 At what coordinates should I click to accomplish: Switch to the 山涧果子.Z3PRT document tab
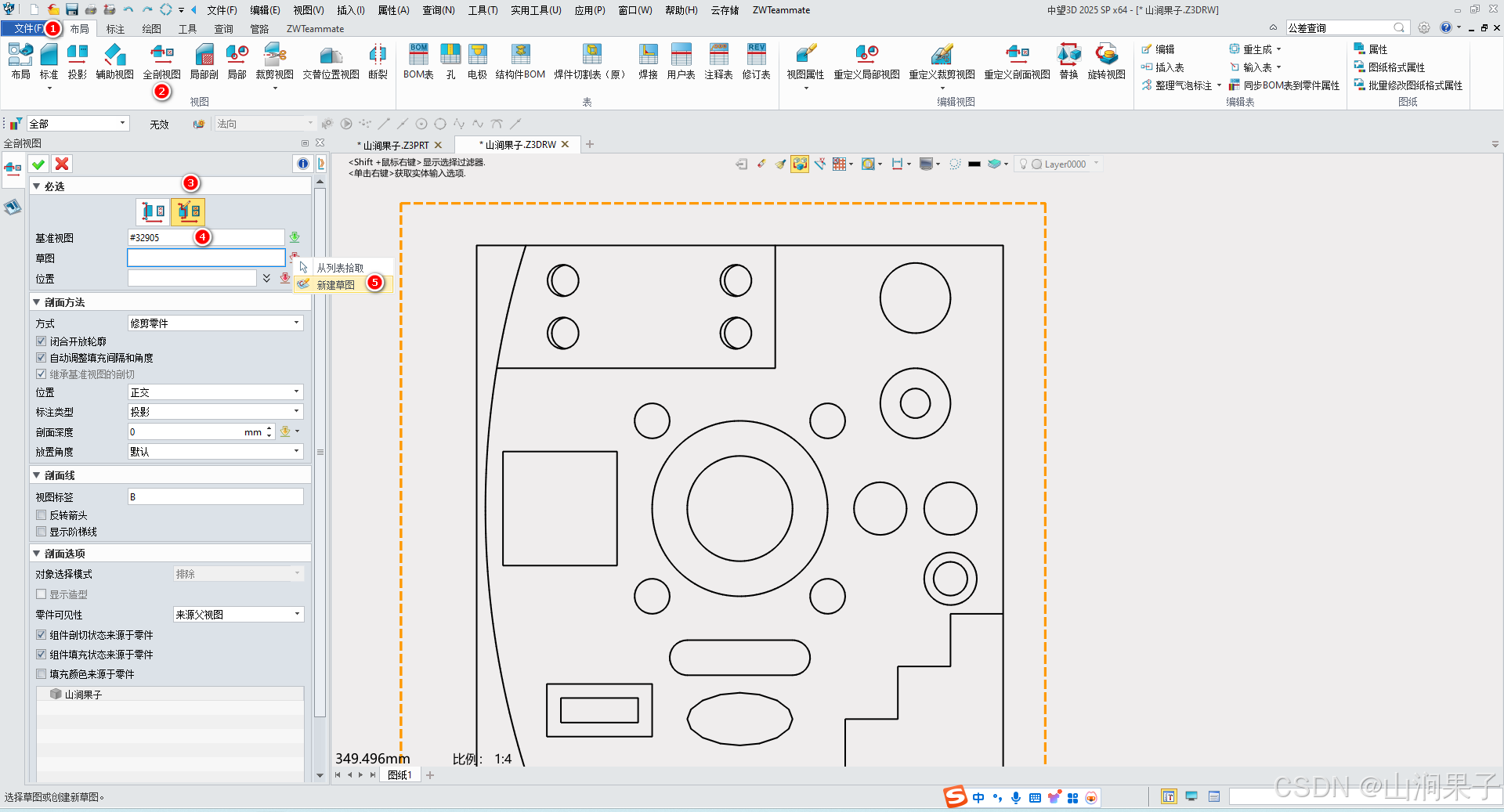tap(396, 145)
